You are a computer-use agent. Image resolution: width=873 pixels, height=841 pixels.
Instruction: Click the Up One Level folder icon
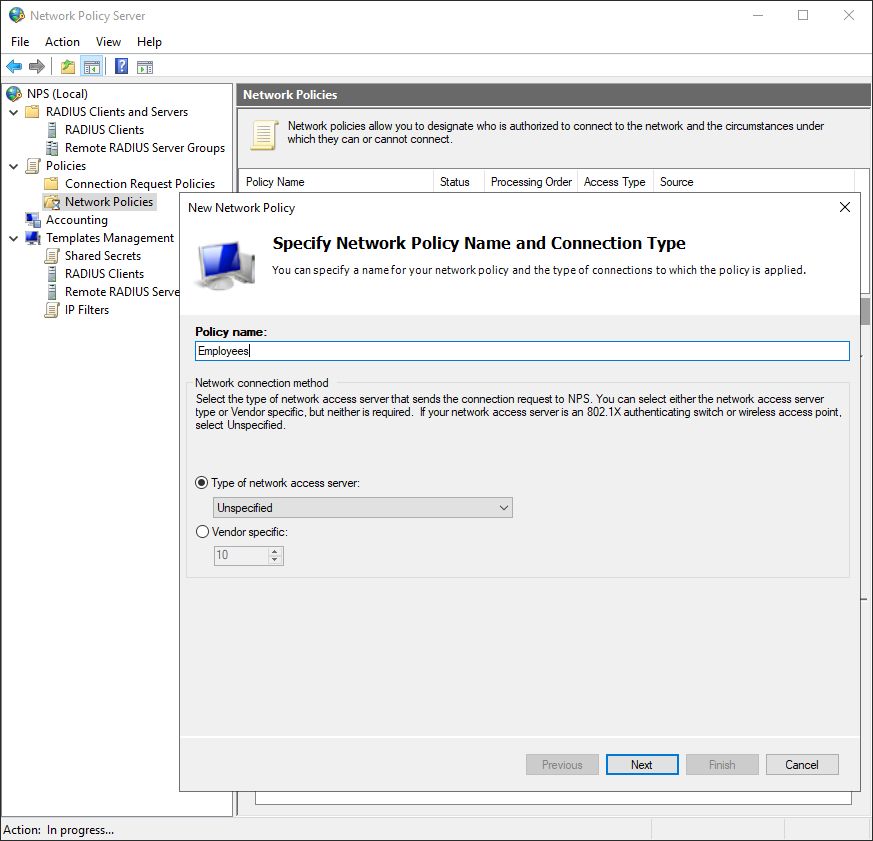point(68,67)
